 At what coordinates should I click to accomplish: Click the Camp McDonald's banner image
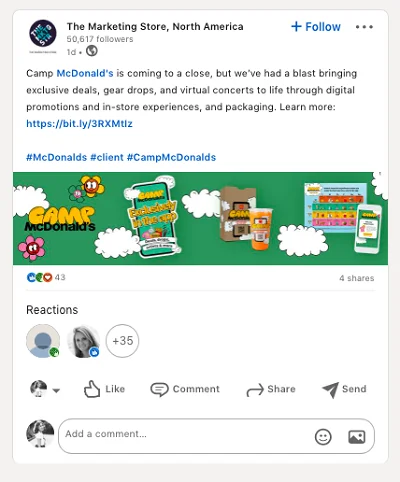pyautogui.click(x=200, y=218)
